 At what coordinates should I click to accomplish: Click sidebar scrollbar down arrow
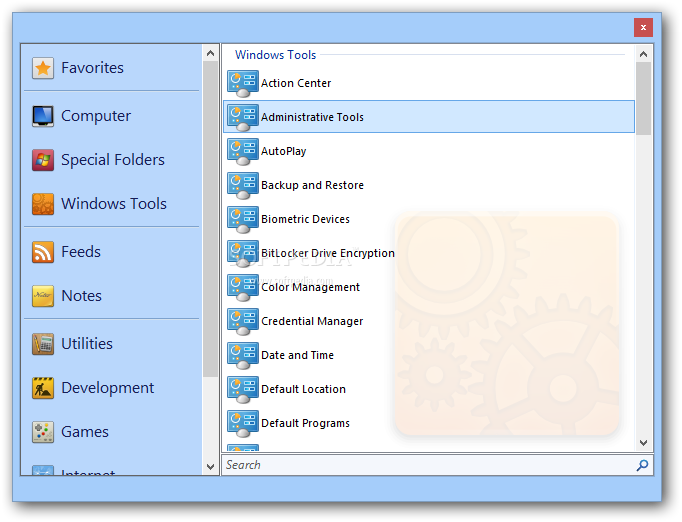click(211, 467)
